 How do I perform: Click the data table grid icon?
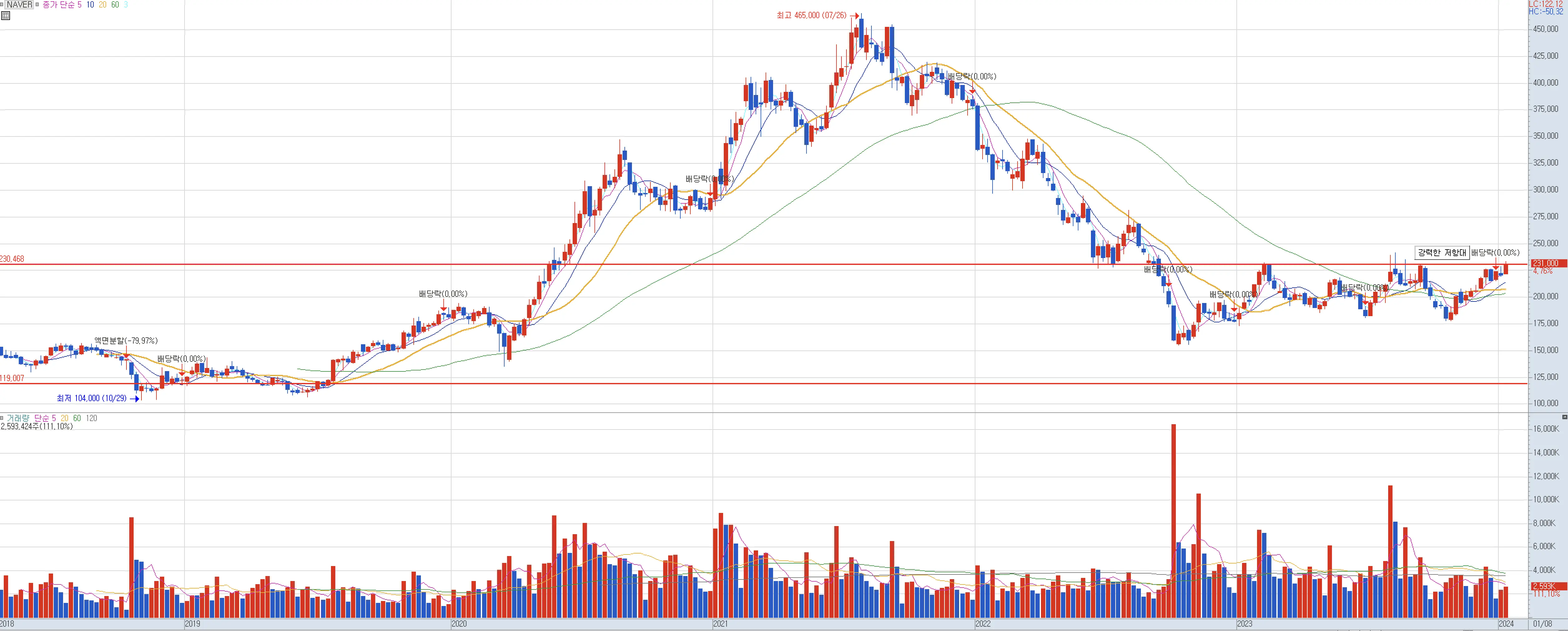click(x=6, y=16)
